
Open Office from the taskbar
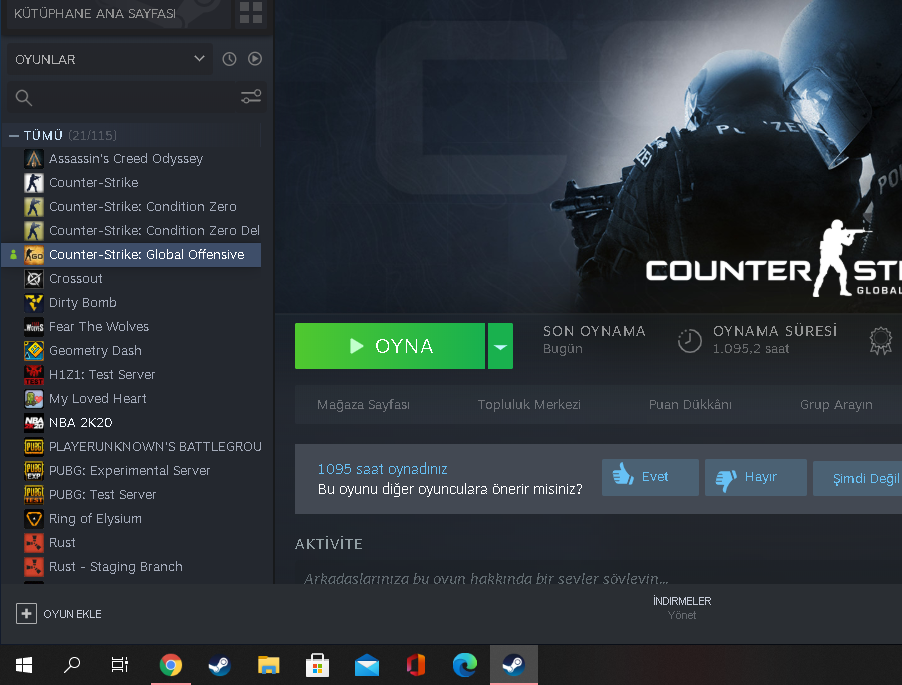pyautogui.click(x=416, y=665)
